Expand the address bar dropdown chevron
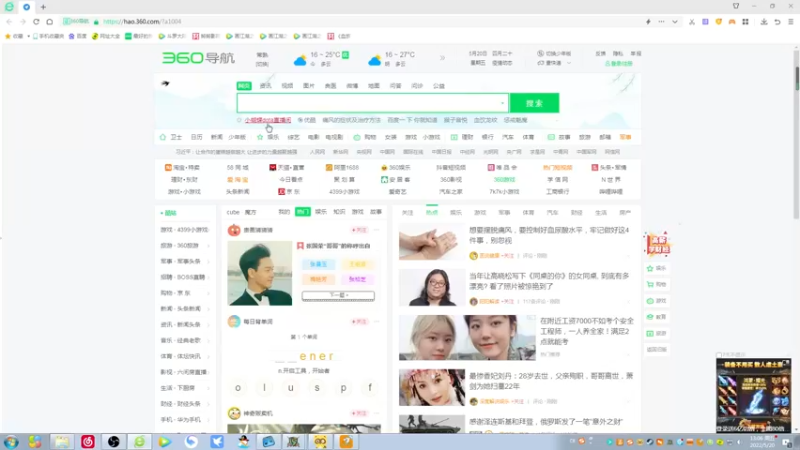 click(675, 21)
